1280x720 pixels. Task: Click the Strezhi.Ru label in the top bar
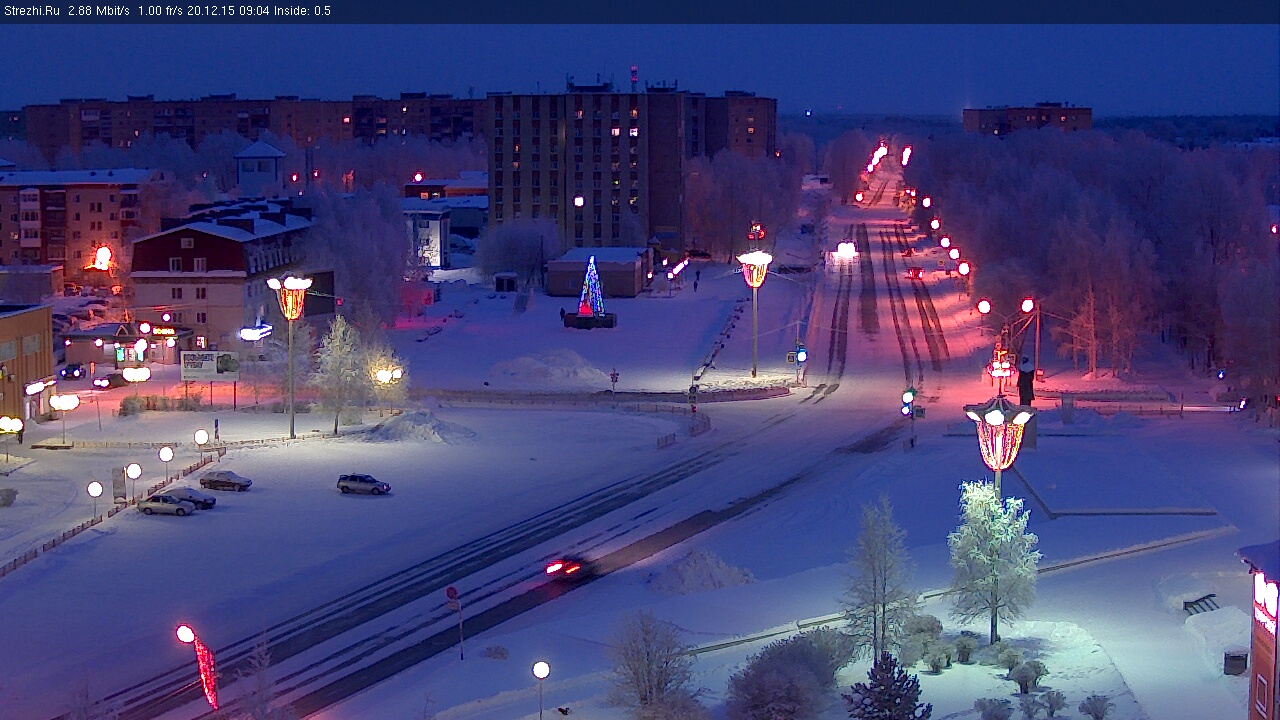[33, 11]
